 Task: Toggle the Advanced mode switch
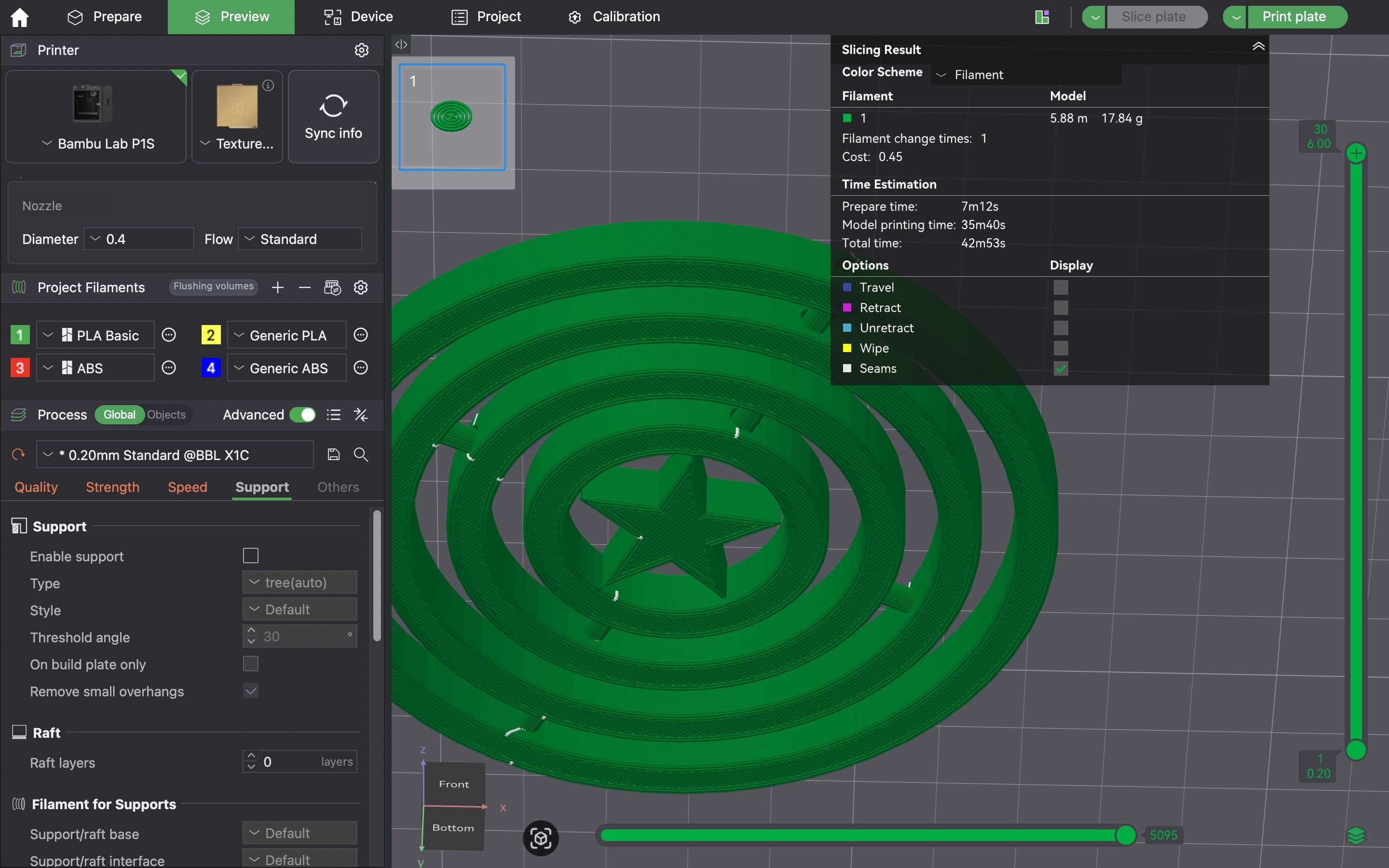pyautogui.click(x=302, y=415)
